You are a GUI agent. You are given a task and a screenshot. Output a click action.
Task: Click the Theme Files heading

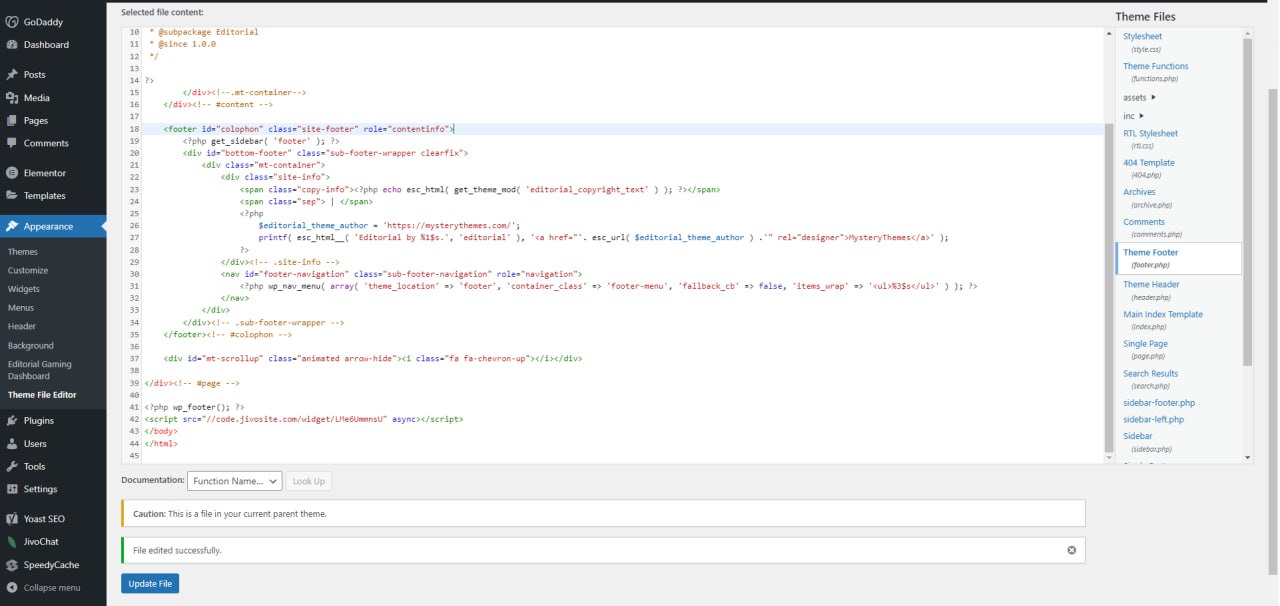coord(1146,16)
